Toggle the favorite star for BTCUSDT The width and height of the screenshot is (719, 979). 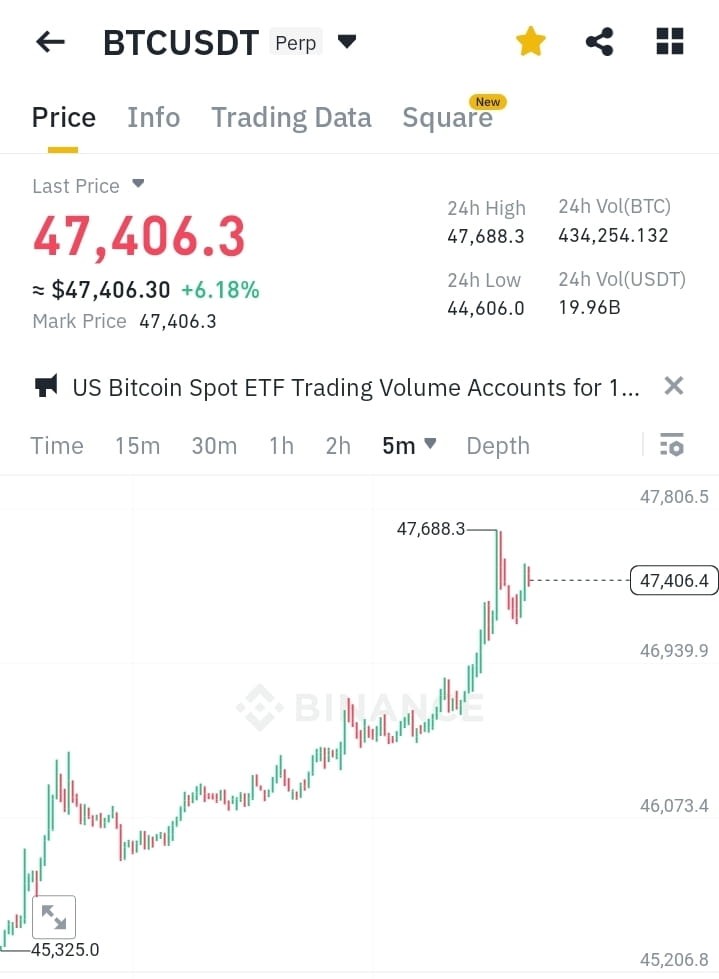pyautogui.click(x=530, y=41)
